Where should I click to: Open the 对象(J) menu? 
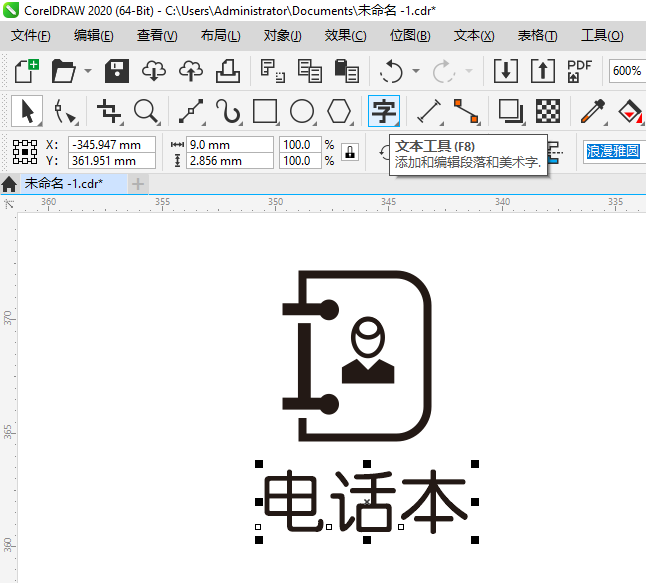click(x=283, y=36)
